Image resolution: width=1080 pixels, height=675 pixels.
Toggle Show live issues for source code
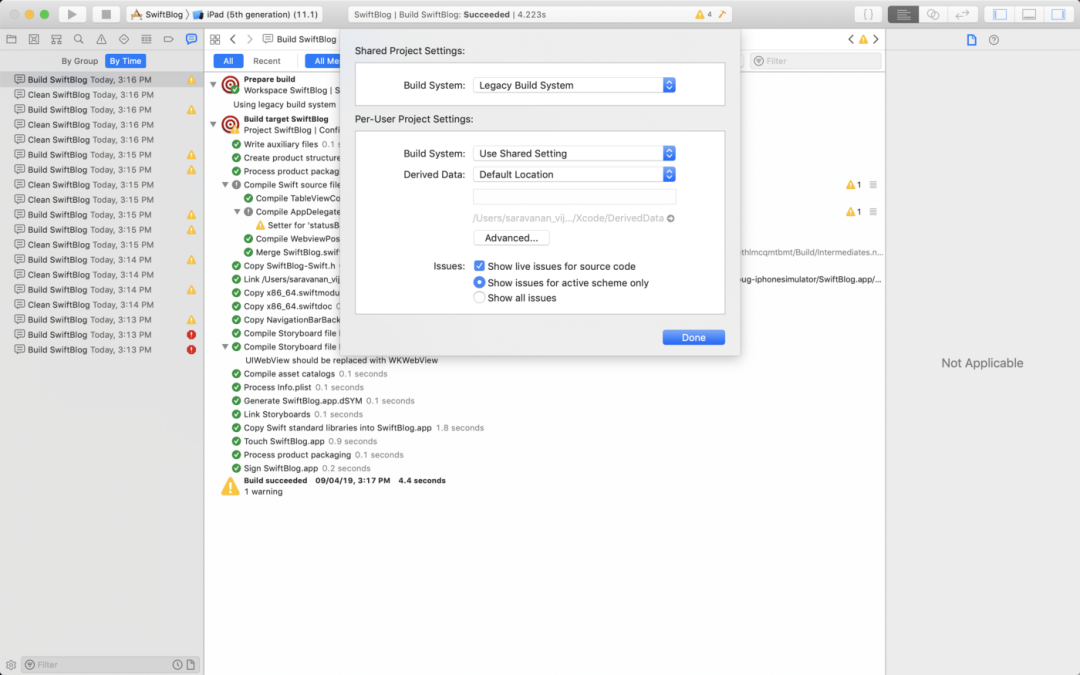pyautogui.click(x=479, y=266)
